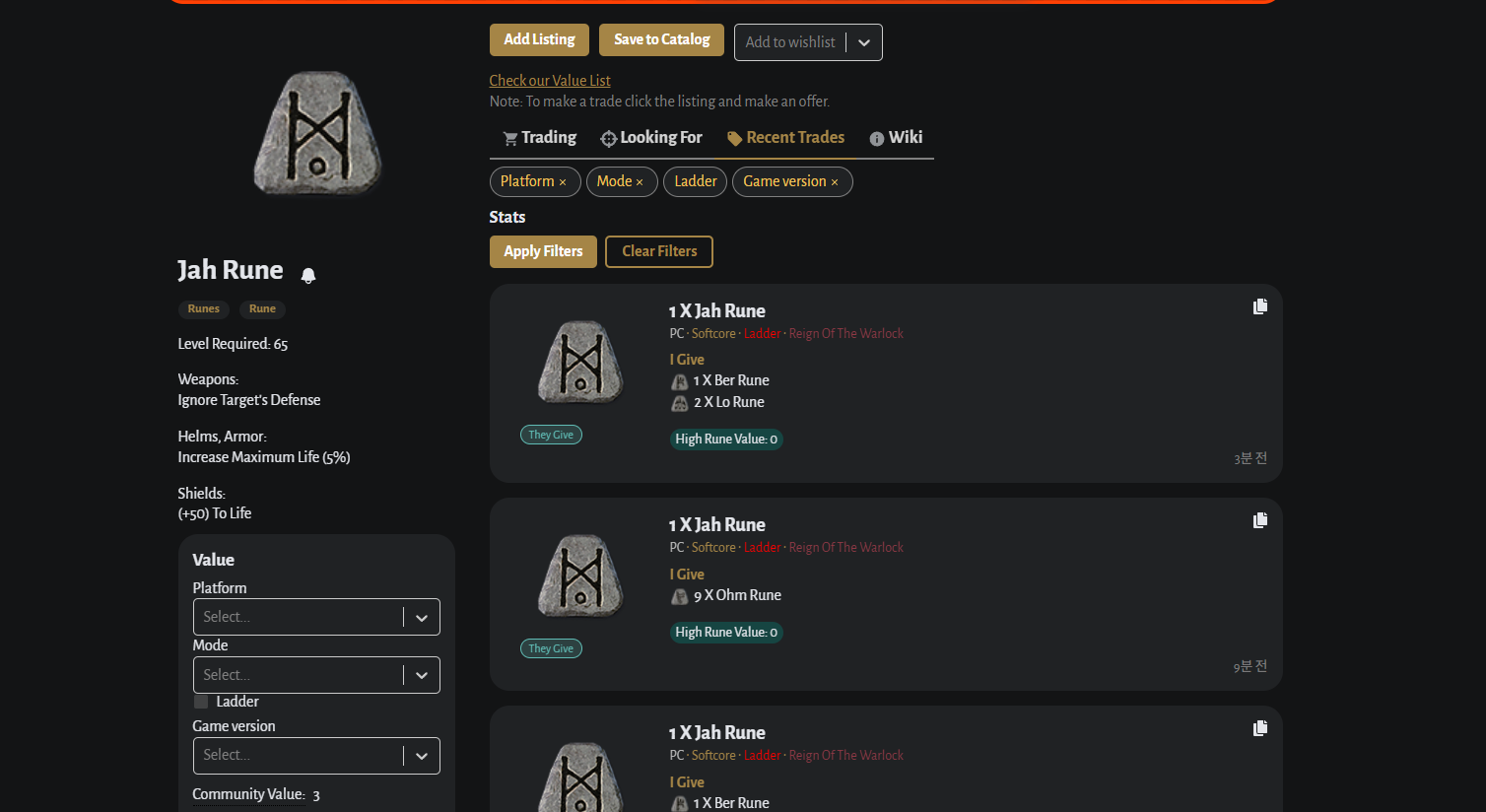Screen dimensions: 1486x812
Task: Click the Save to Catalog button
Action: [661, 39]
